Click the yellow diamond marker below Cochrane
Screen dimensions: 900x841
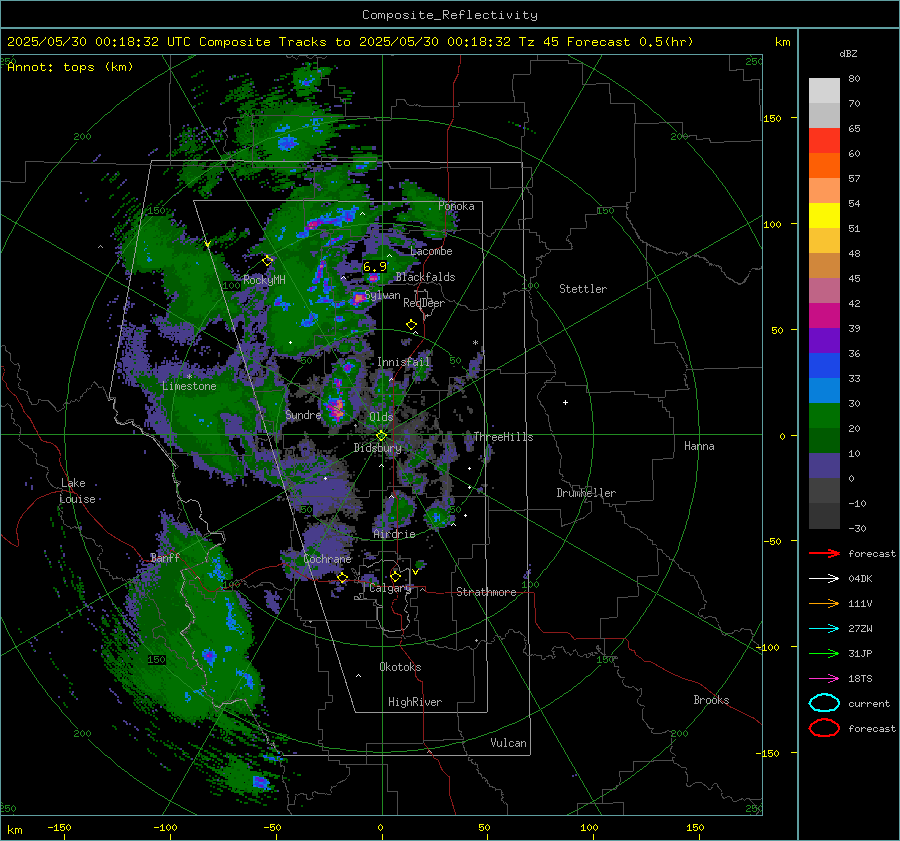[x=343, y=578]
